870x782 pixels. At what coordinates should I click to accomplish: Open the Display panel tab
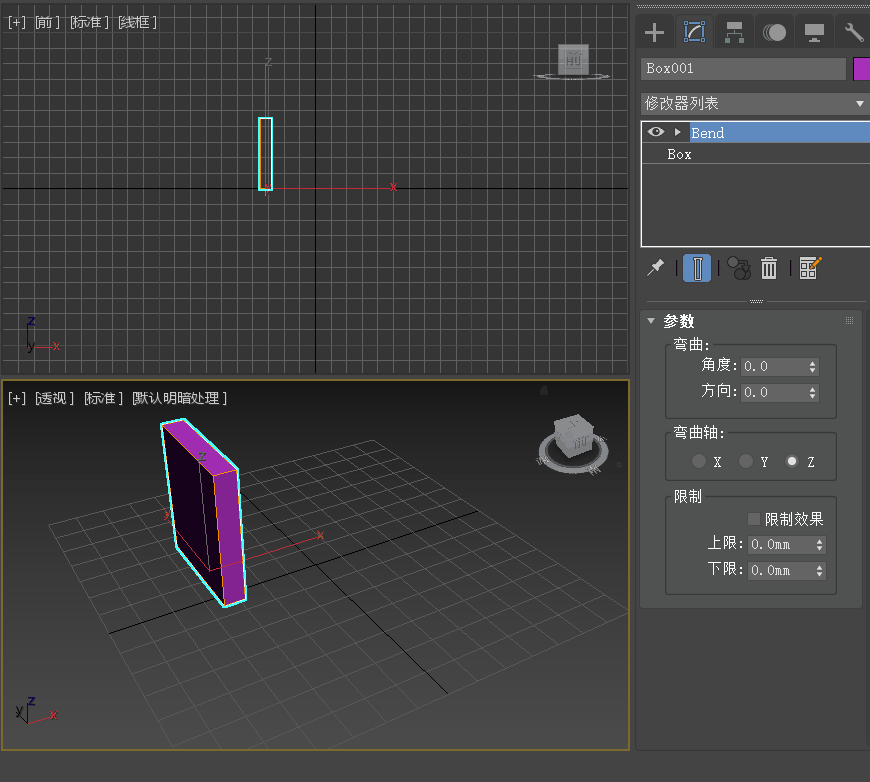click(814, 32)
